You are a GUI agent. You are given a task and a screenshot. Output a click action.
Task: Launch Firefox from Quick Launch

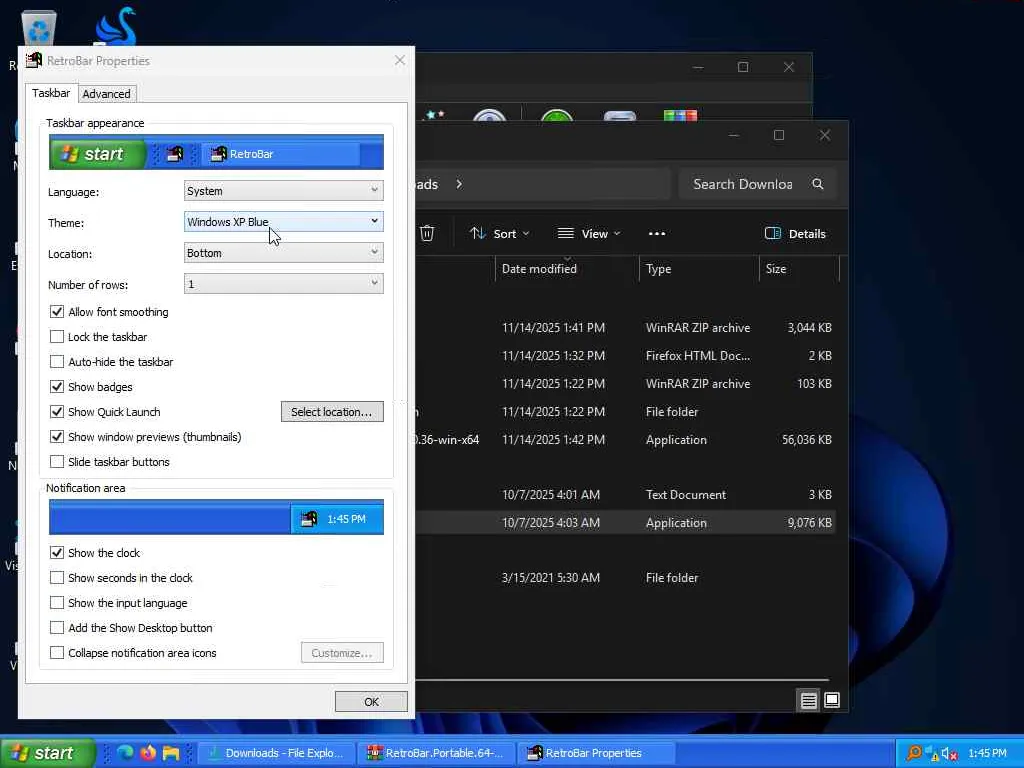pyautogui.click(x=148, y=753)
